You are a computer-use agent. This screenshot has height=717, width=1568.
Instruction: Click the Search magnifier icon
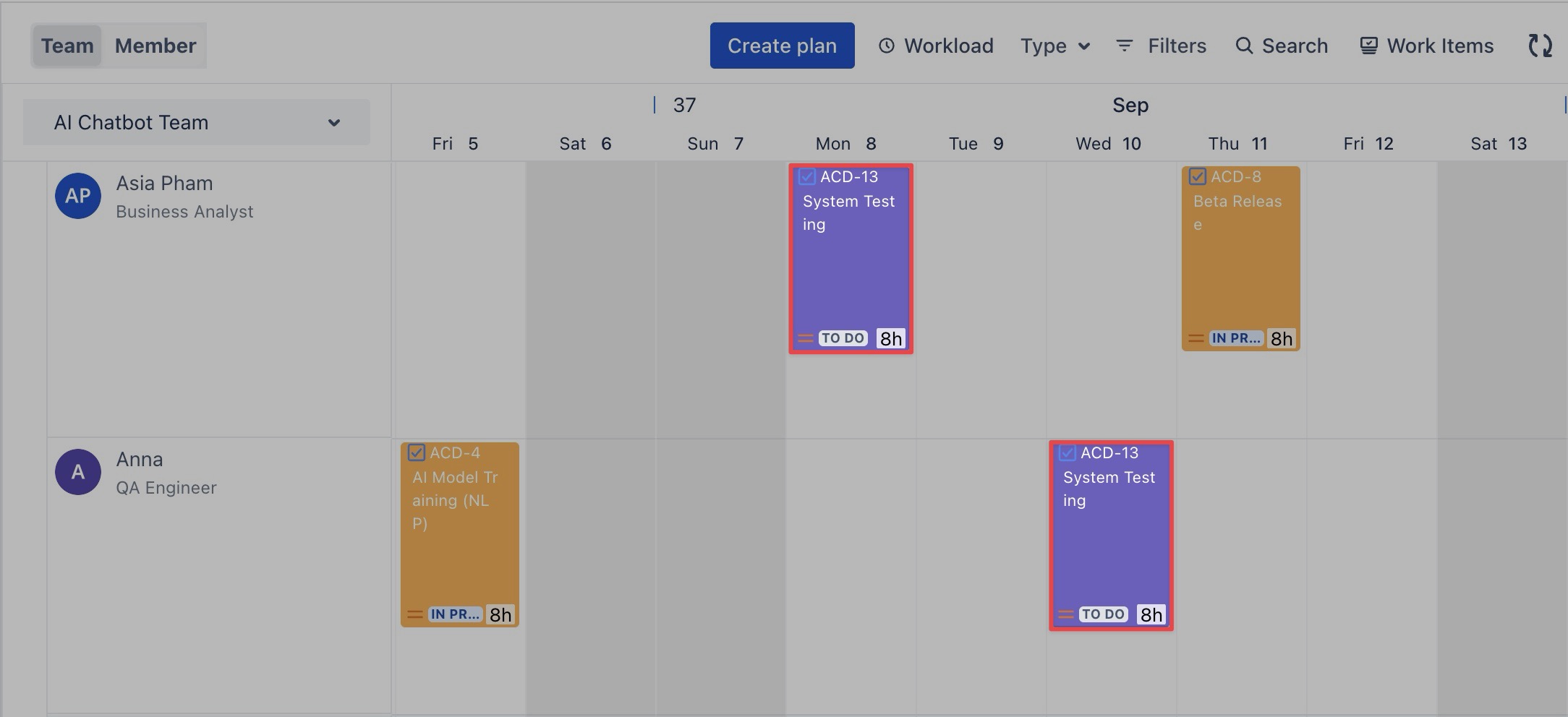pos(1243,46)
